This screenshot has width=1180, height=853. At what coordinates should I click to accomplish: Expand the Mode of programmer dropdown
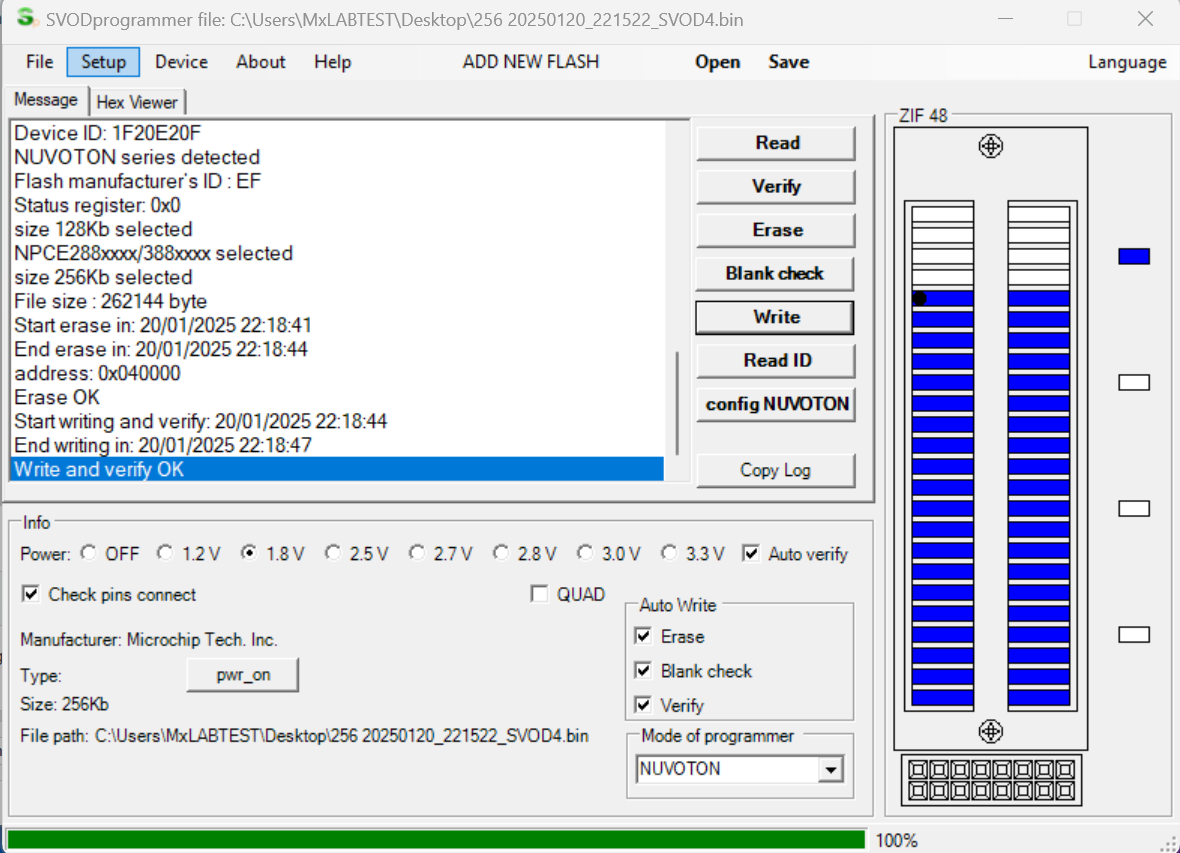(x=829, y=769)
